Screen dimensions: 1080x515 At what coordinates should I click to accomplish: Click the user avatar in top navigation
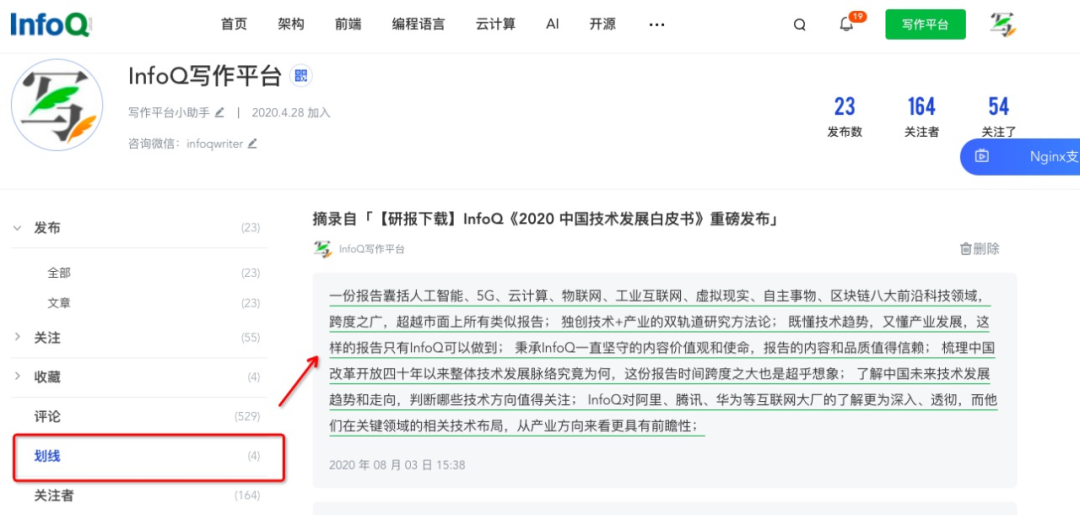click(1003, 24)
